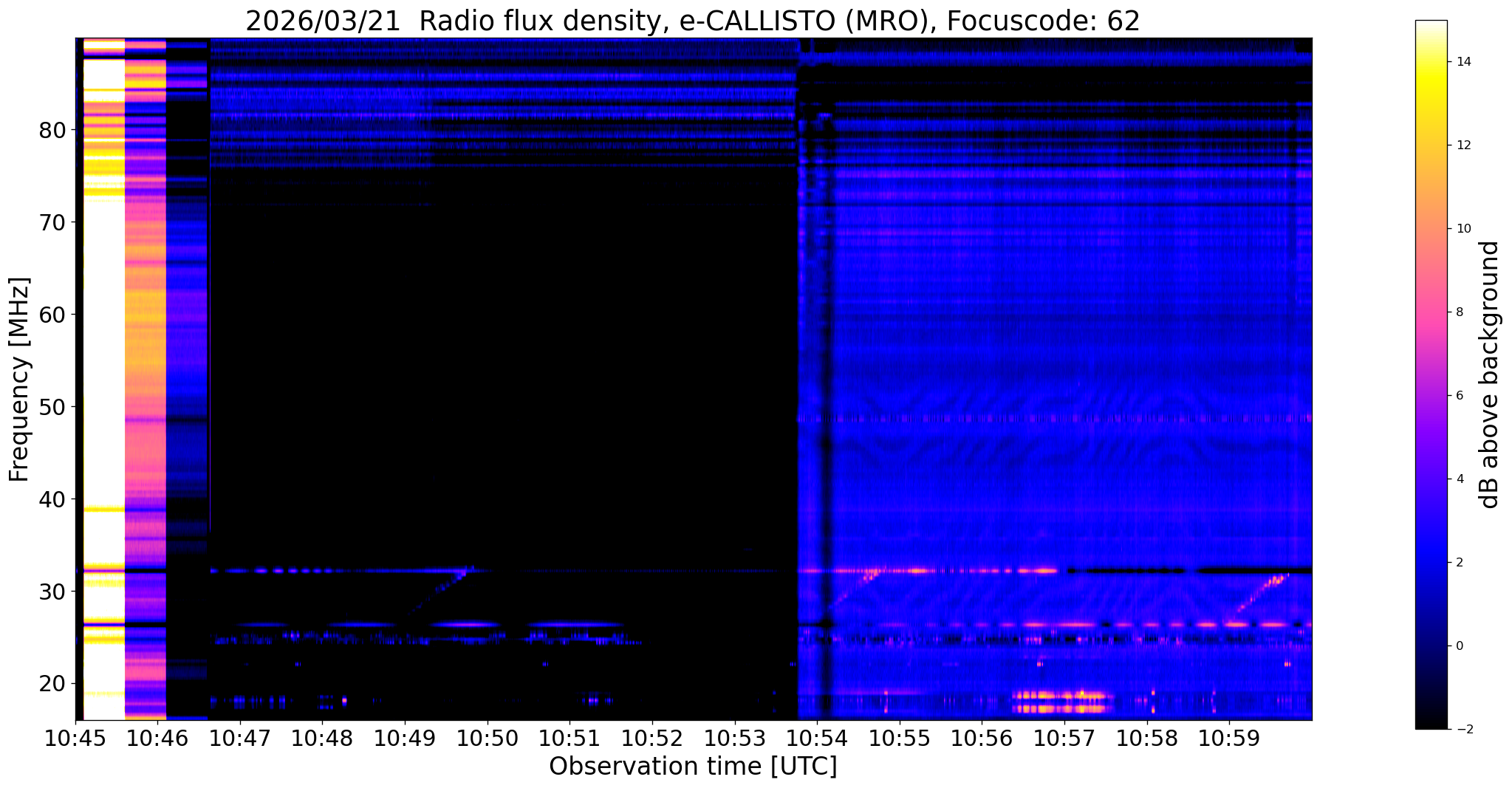This screenshot has height=788, width=1512.
Task: Click the colorbar tick label 6
Action: [x=1459, y=396]
